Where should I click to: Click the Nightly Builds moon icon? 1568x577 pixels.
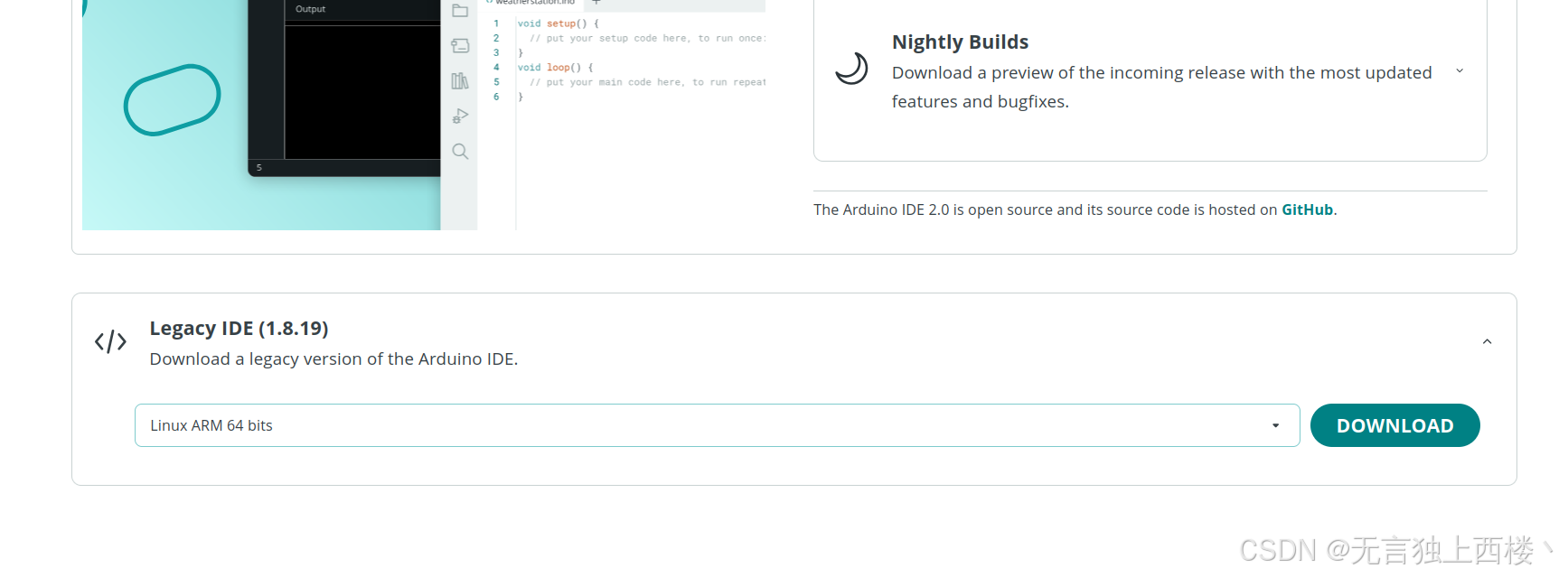pyautogui.click(x=851, y=69)
